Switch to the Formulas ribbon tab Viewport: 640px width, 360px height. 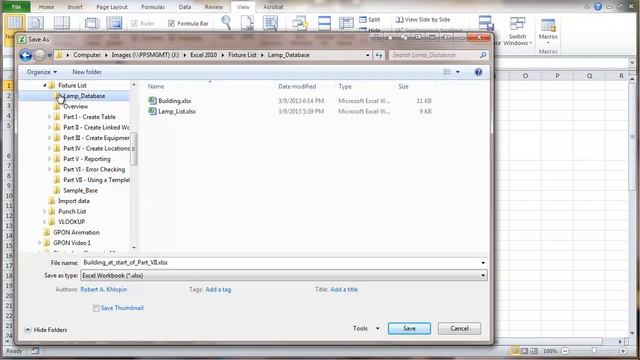153,7
